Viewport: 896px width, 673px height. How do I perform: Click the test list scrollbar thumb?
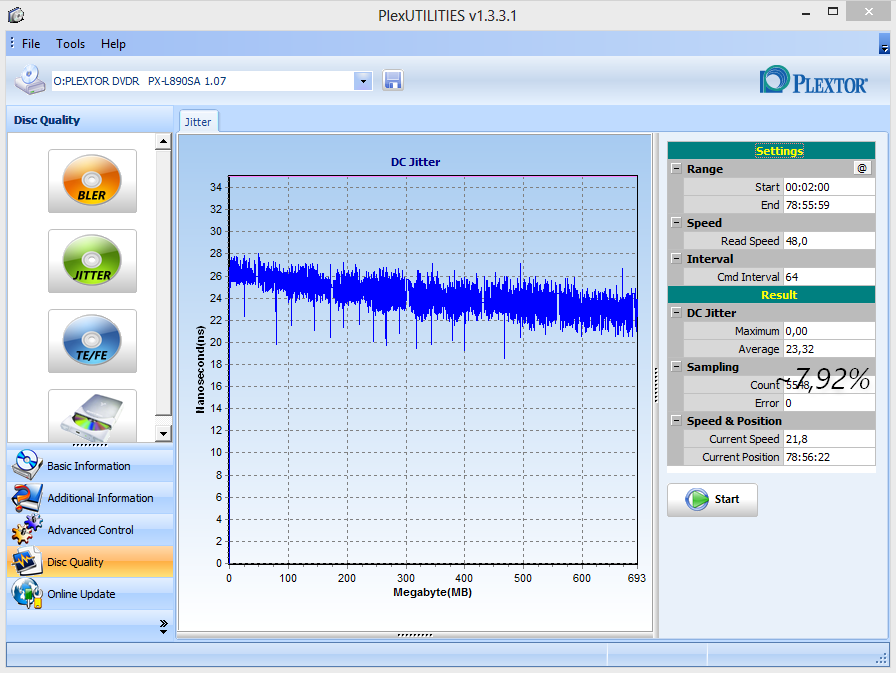(x=163, y=283)
